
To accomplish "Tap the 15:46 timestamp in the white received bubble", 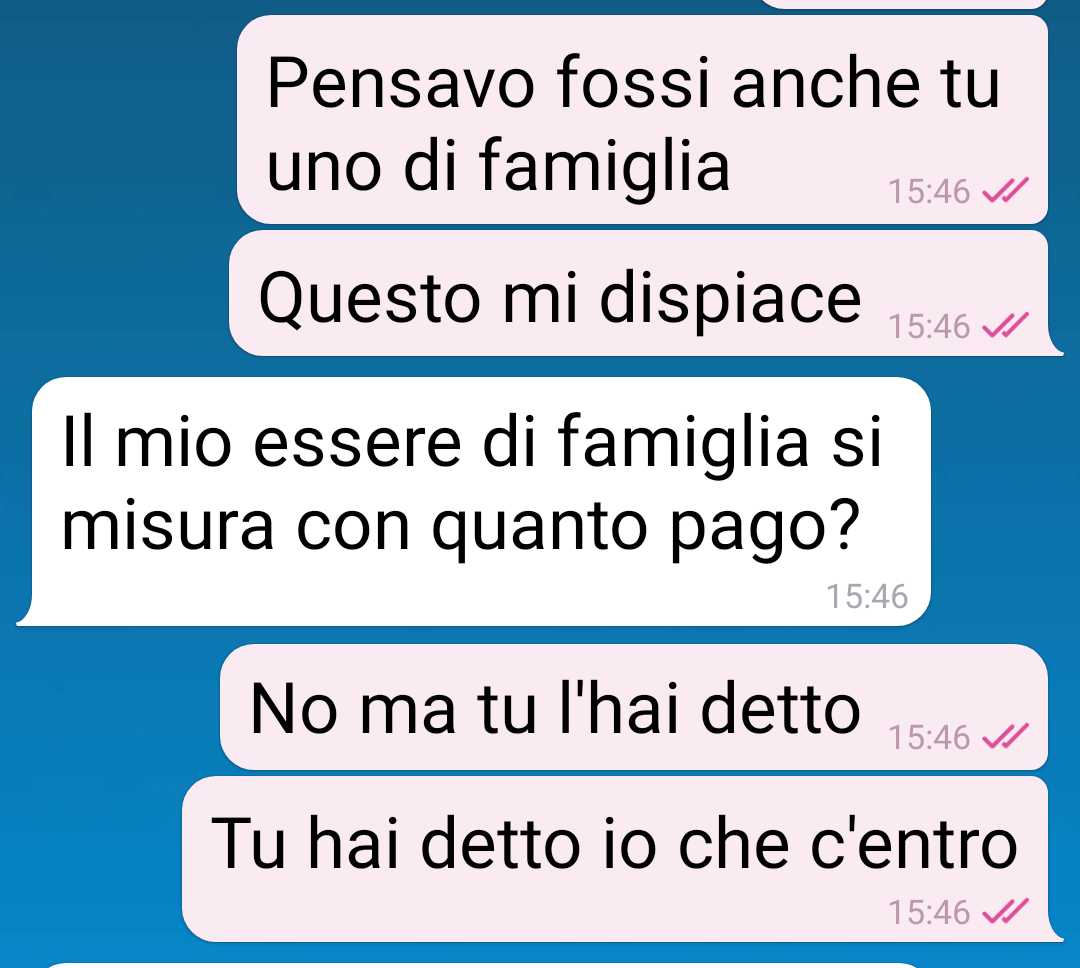I will [867, 597].
